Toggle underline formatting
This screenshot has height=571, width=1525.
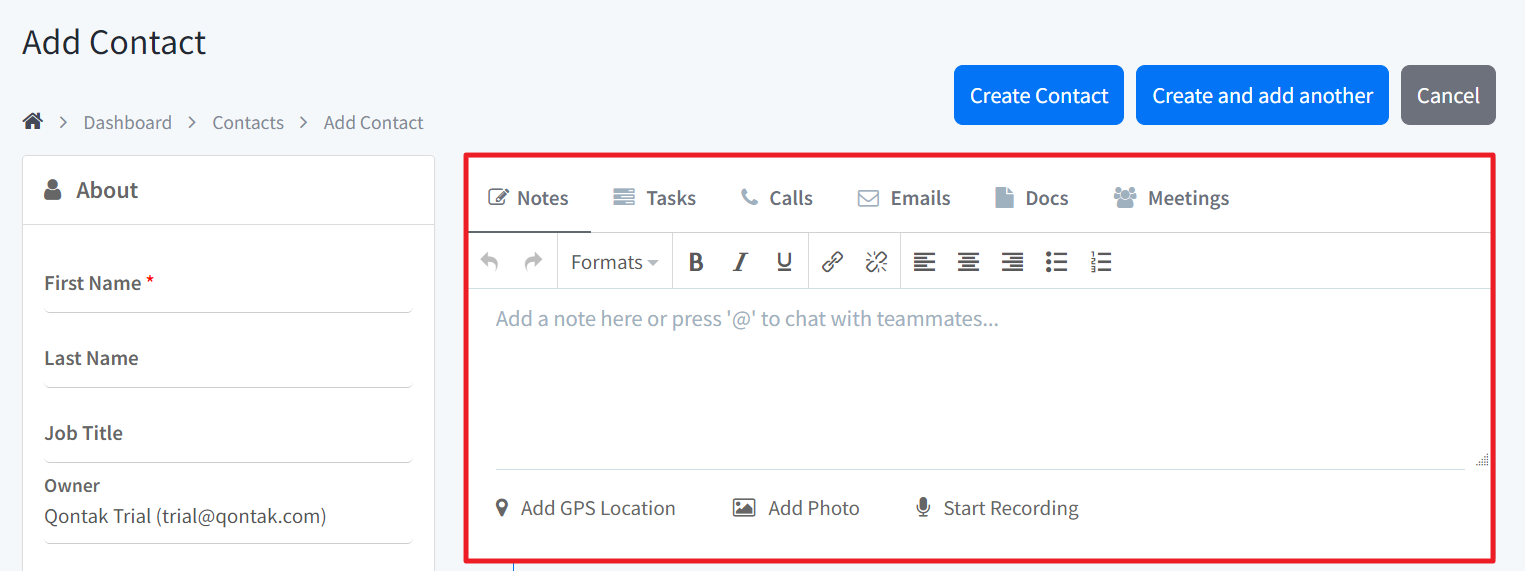(x=784, y=262)
